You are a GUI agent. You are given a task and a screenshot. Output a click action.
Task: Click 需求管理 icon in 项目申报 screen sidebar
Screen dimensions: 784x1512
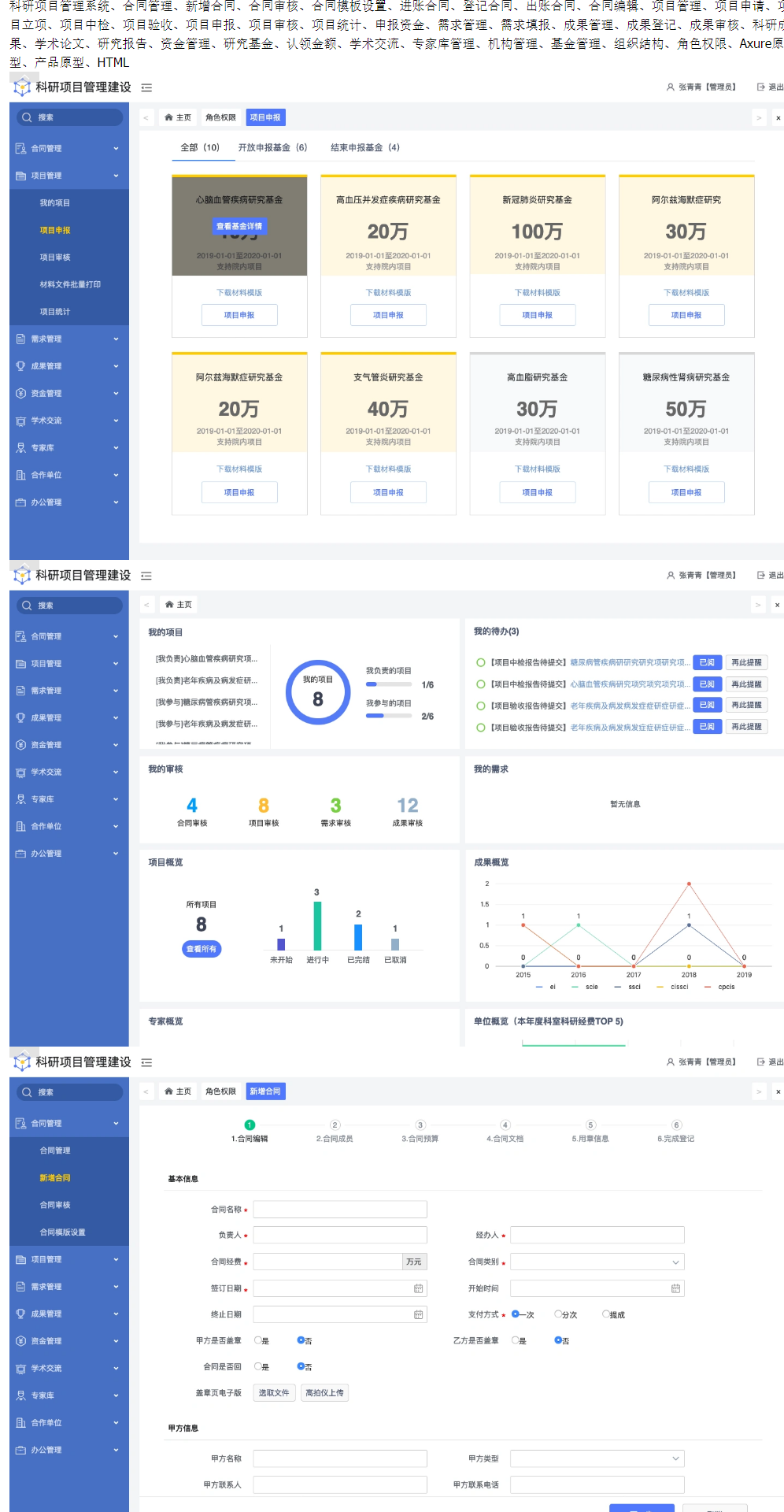coord(21,339)
